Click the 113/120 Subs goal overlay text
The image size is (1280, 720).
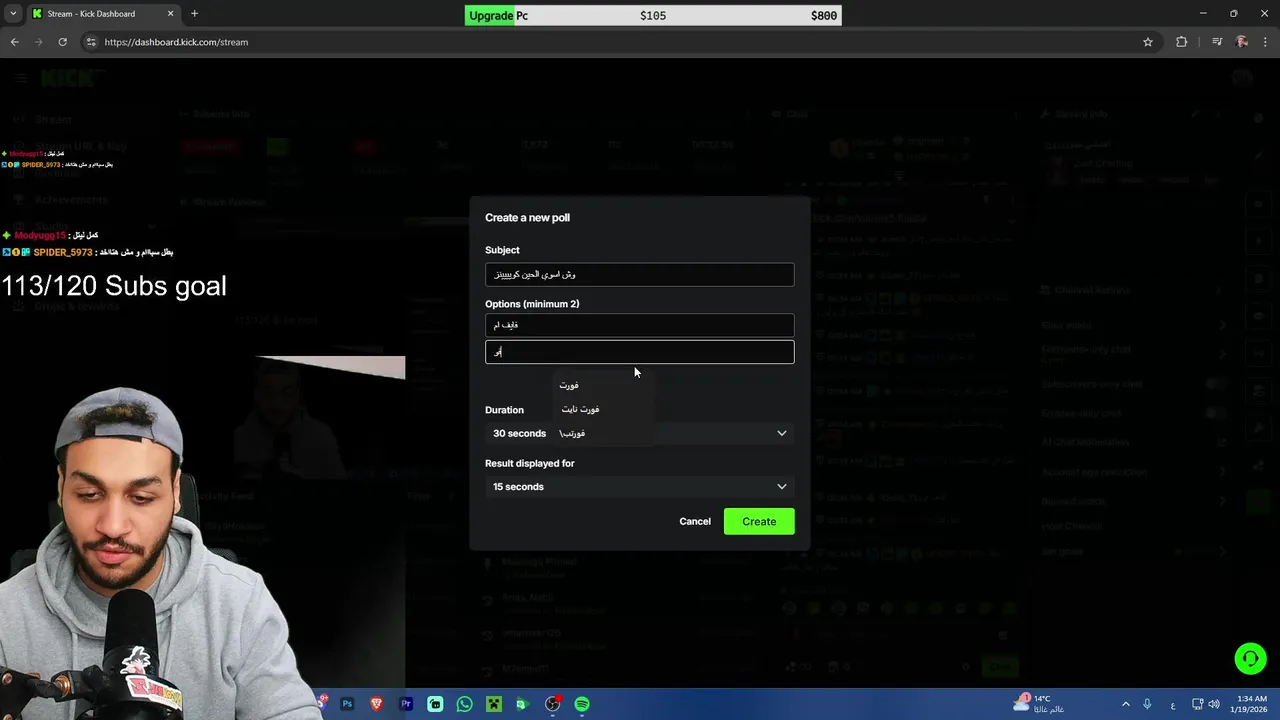point(114,286)
